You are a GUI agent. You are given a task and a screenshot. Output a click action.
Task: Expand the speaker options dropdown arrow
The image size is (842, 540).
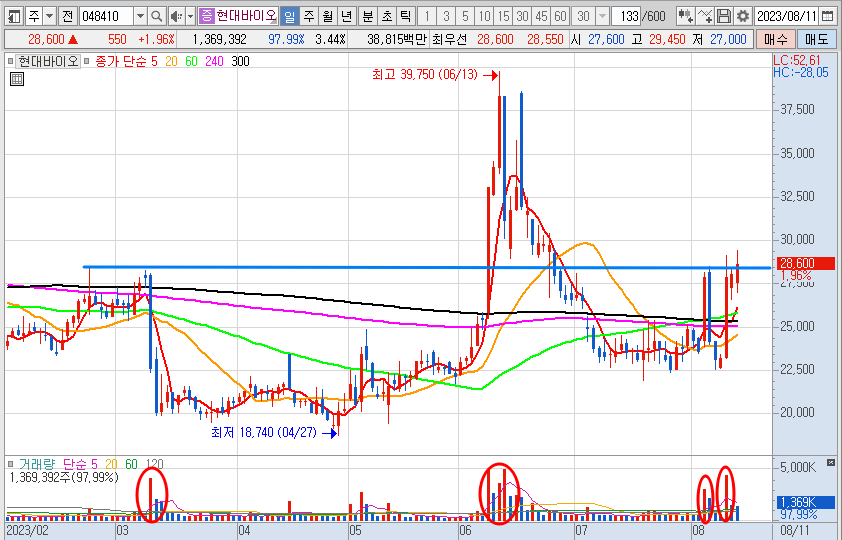pos(190,16)
